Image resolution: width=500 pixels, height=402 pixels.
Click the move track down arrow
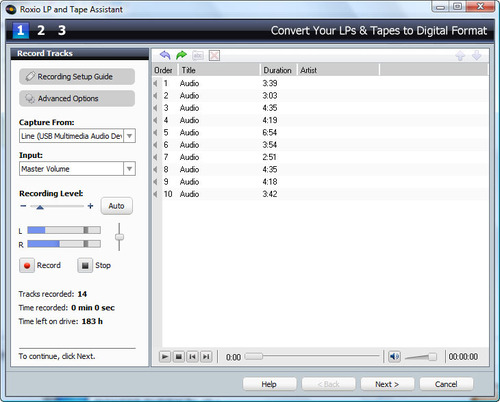[477, 55]
